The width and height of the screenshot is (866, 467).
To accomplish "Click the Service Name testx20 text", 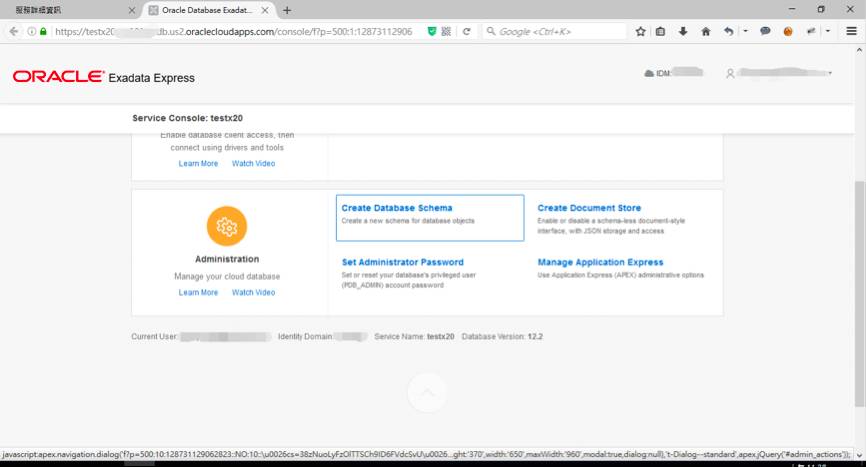I will pyautogui.click(x=414, y=336).
